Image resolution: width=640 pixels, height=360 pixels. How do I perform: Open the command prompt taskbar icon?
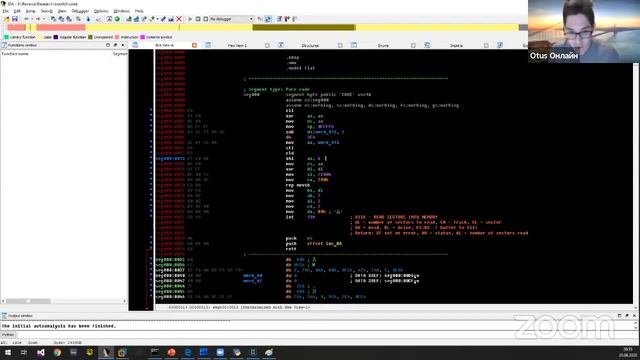click(x=155, y=352)
